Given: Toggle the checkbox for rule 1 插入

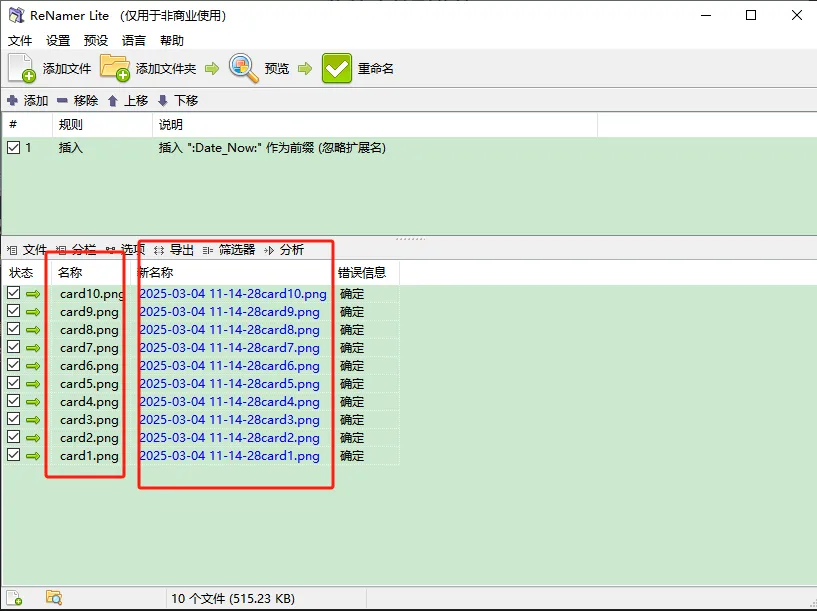Looking at the screenshot, I should coord(14,148).
